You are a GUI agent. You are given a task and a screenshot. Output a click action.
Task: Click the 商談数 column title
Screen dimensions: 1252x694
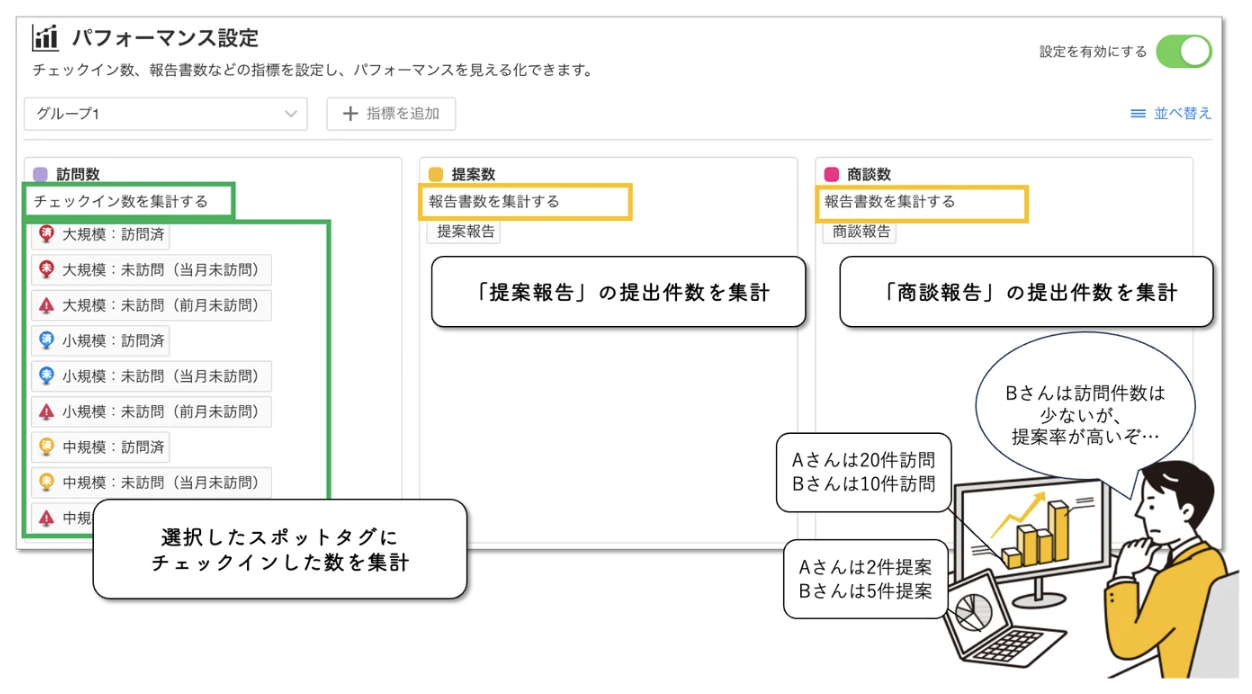[x=869, y=174]
